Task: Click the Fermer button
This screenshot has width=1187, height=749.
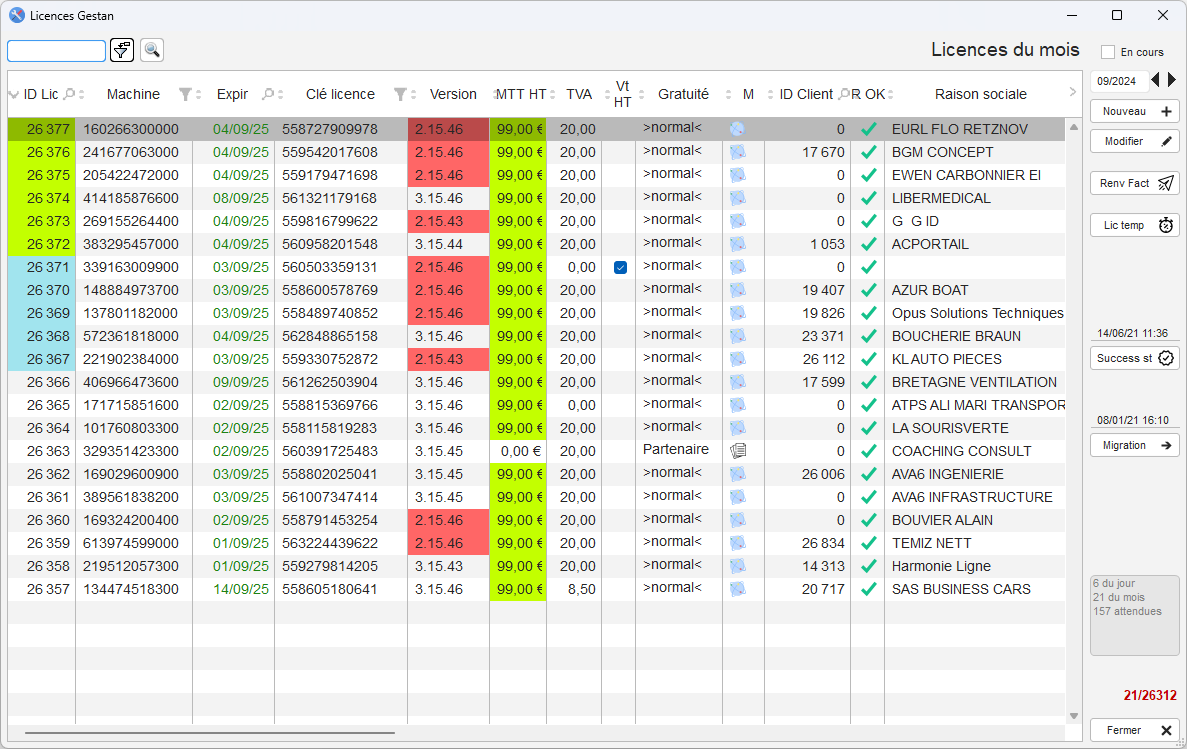Action: (x=1134, y=730)
